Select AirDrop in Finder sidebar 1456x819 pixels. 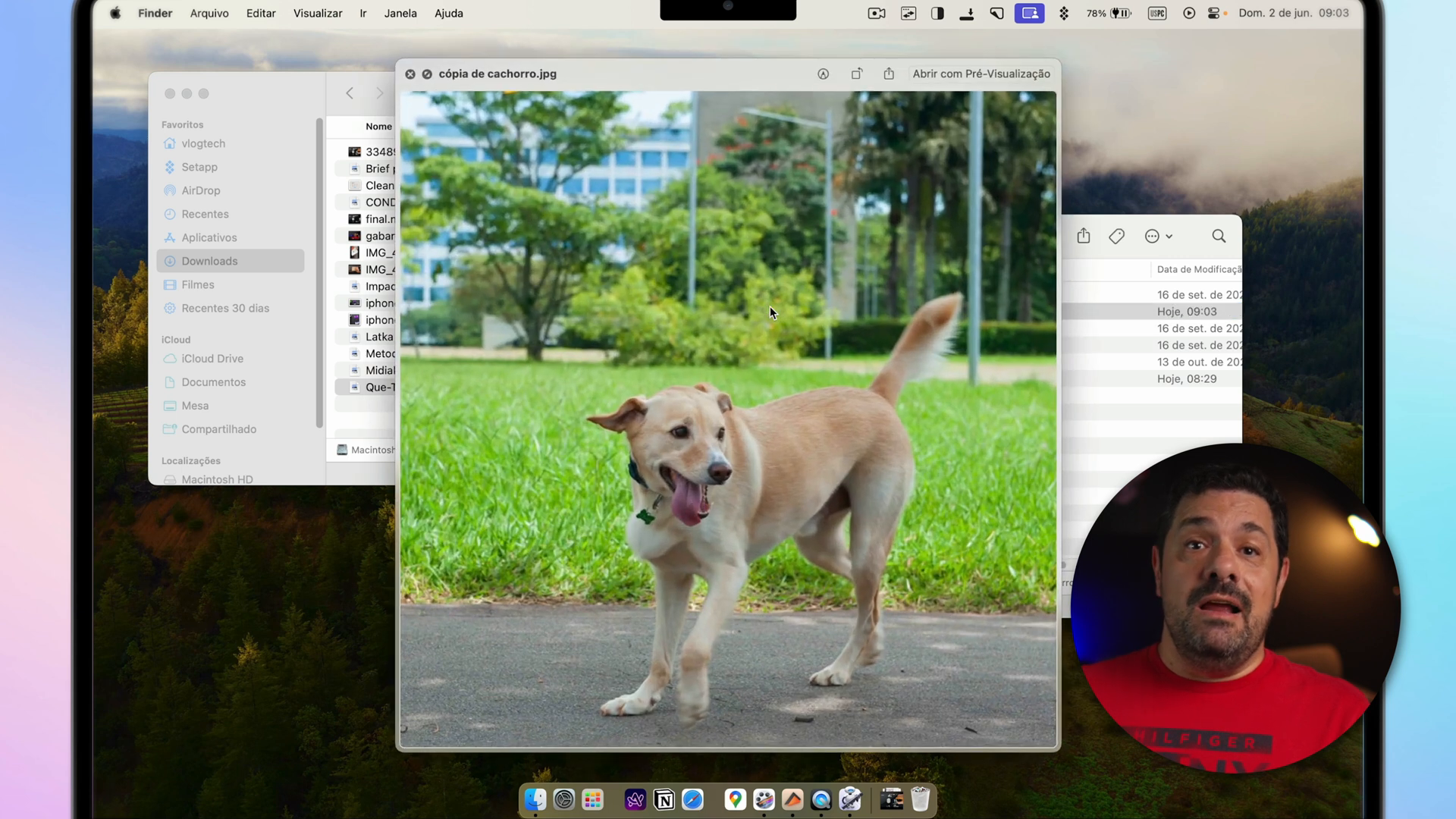click(x=201, y=190)
